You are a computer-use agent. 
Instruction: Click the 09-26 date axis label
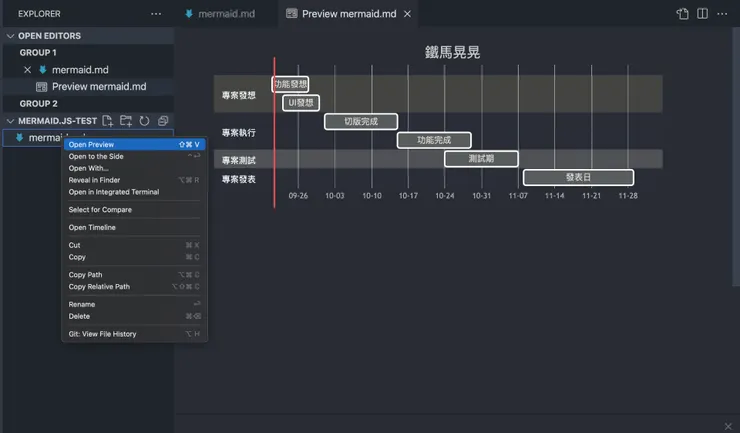pos(298,195)
